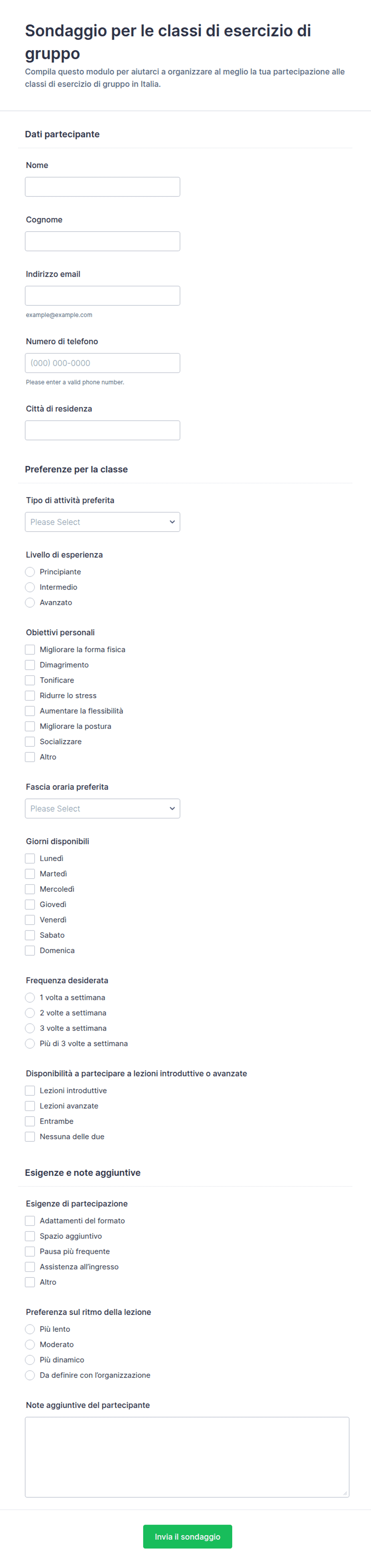Focus the Numero di telefono field
The width and height of the screenshot is (371, 1568).
(x=102, y=363)
